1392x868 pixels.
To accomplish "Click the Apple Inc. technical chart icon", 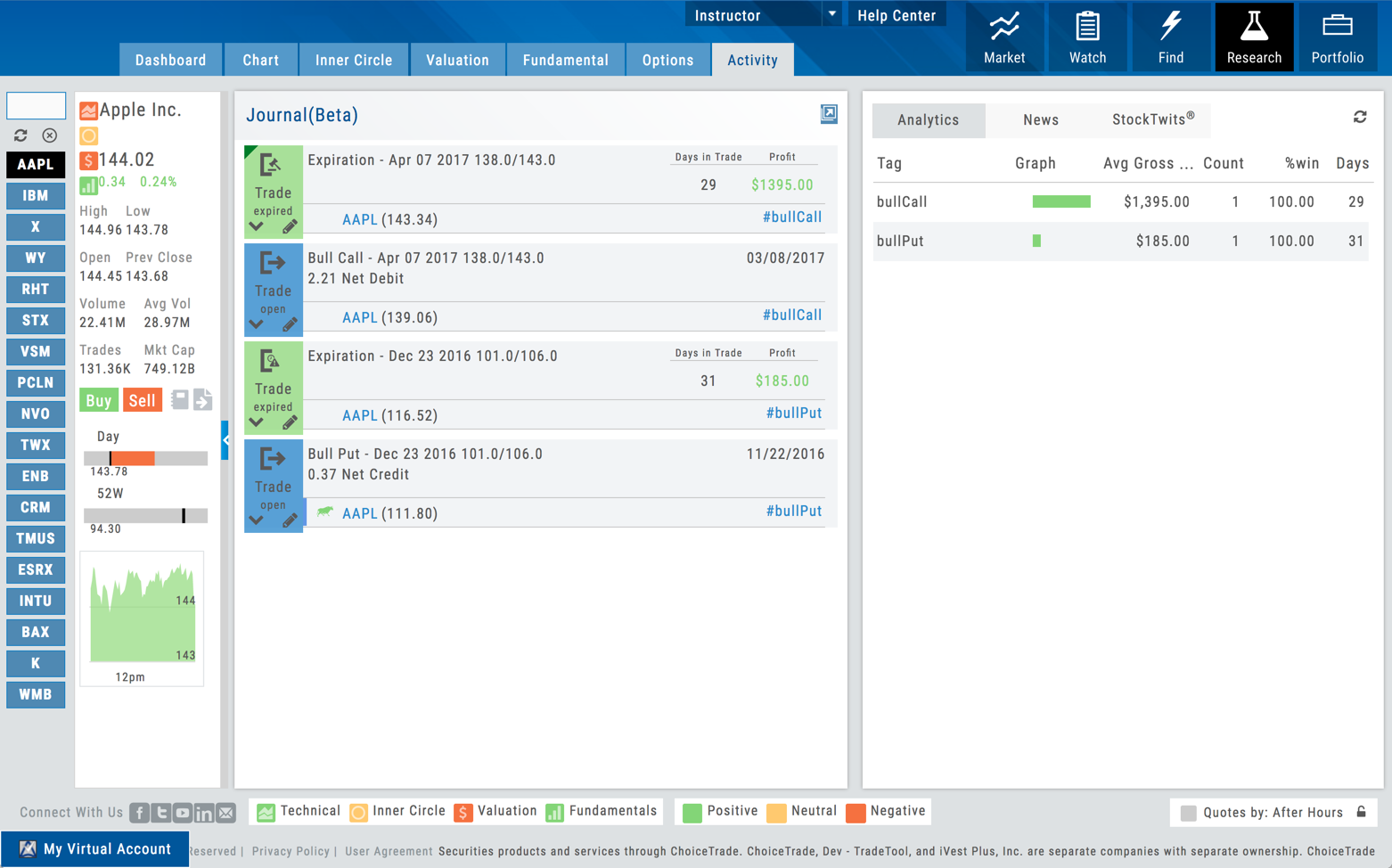I will click(x=88, y=111).
